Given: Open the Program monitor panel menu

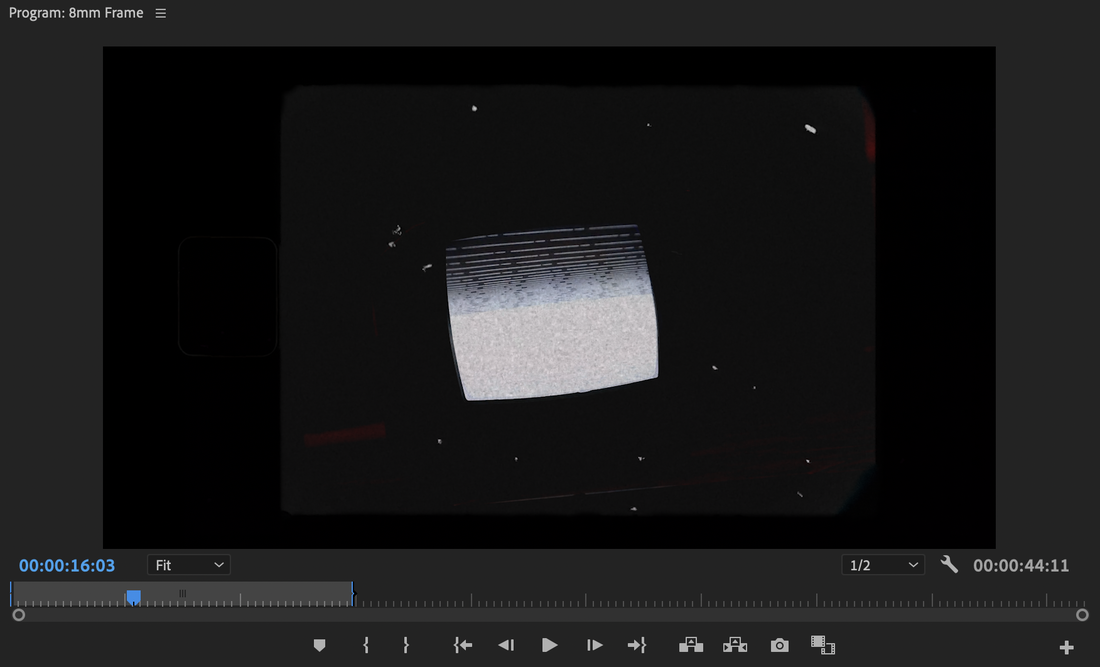Looking at the screenshot, I should coord(161,13).
